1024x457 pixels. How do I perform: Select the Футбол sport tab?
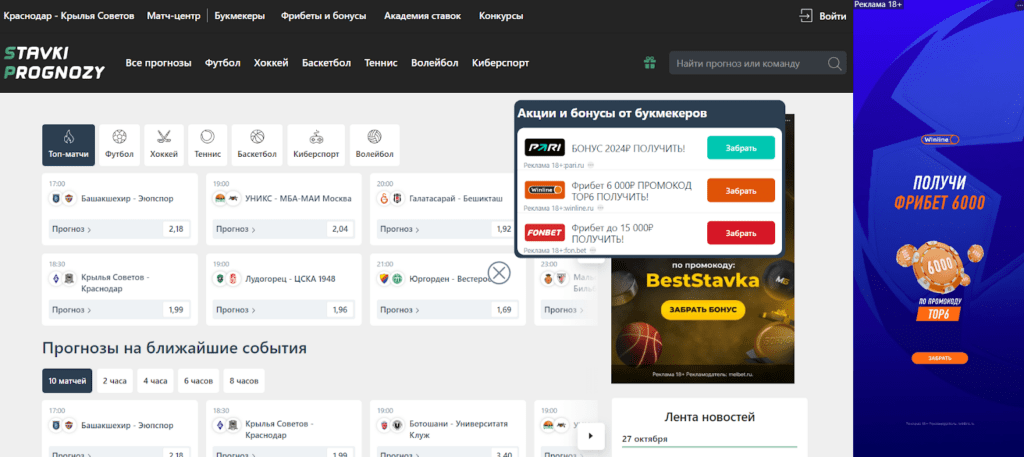pyautogui.click(x=119, y=145)
